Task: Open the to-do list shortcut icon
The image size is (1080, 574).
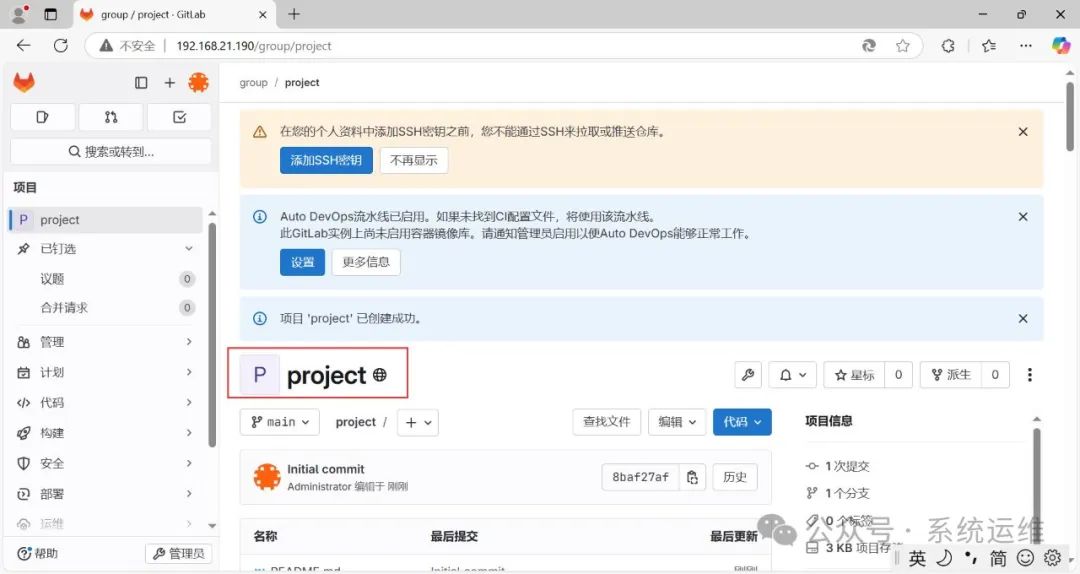Action: (x=179, y=117)
